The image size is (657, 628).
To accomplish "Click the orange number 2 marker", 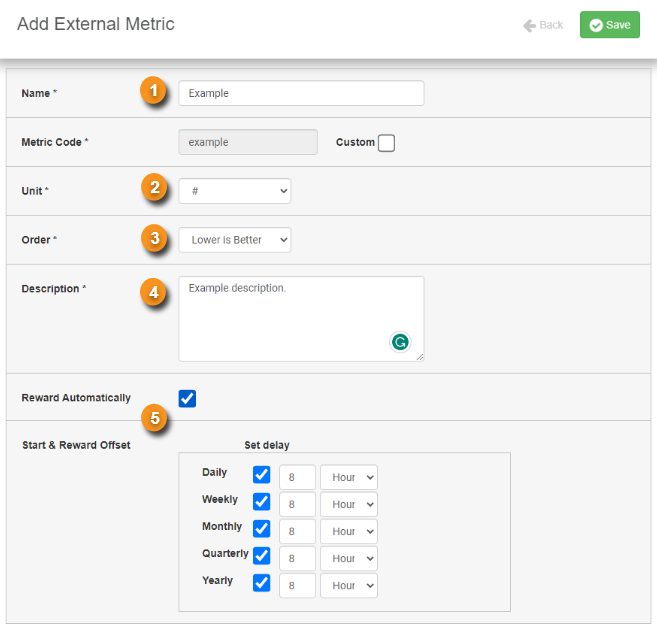I will (x=154, y=187).
